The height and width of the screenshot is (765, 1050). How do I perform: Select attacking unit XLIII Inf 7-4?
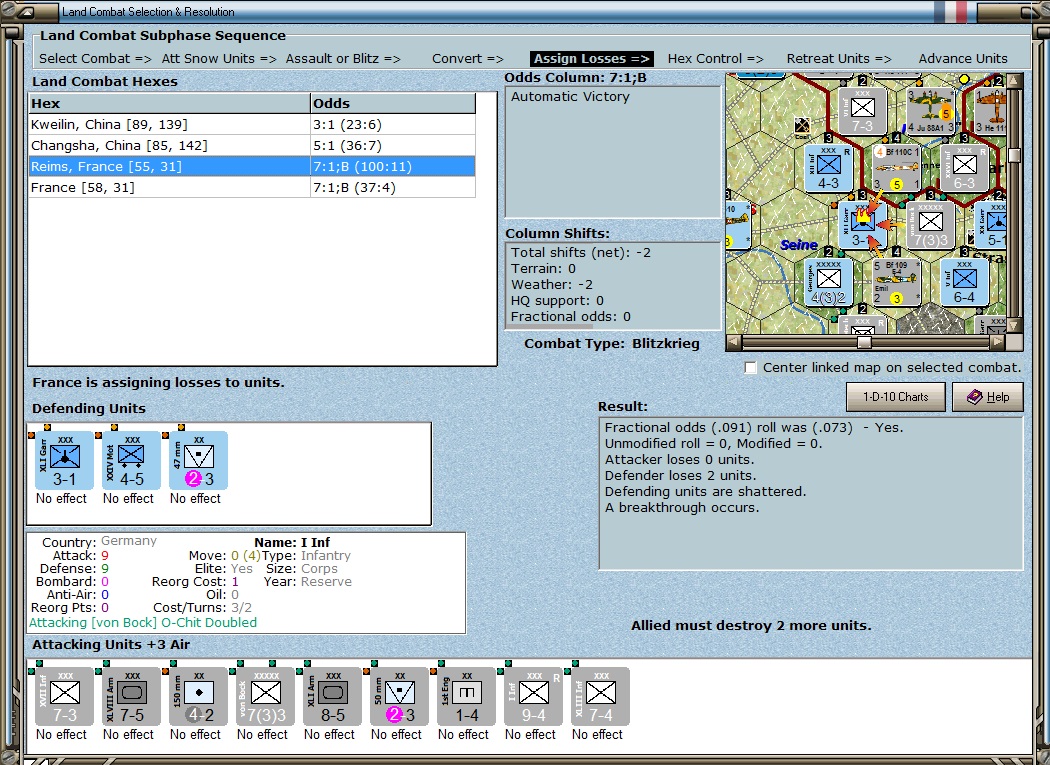[600, 696]
